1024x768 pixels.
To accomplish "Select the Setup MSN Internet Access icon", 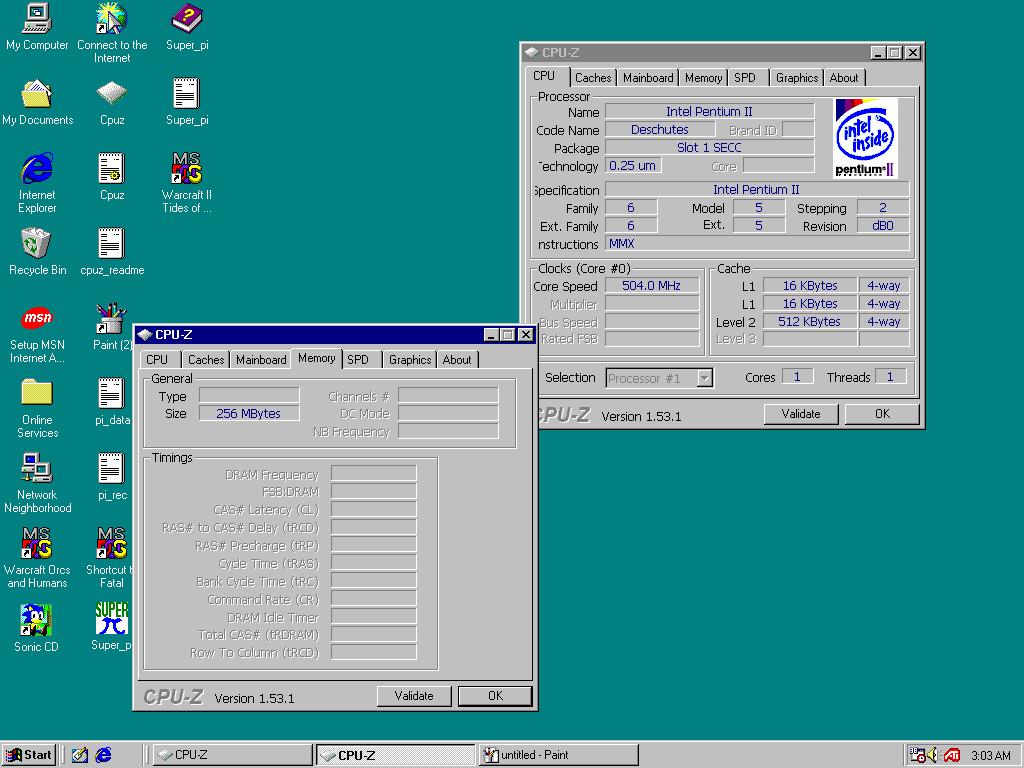I will click(x=37, y=333).
